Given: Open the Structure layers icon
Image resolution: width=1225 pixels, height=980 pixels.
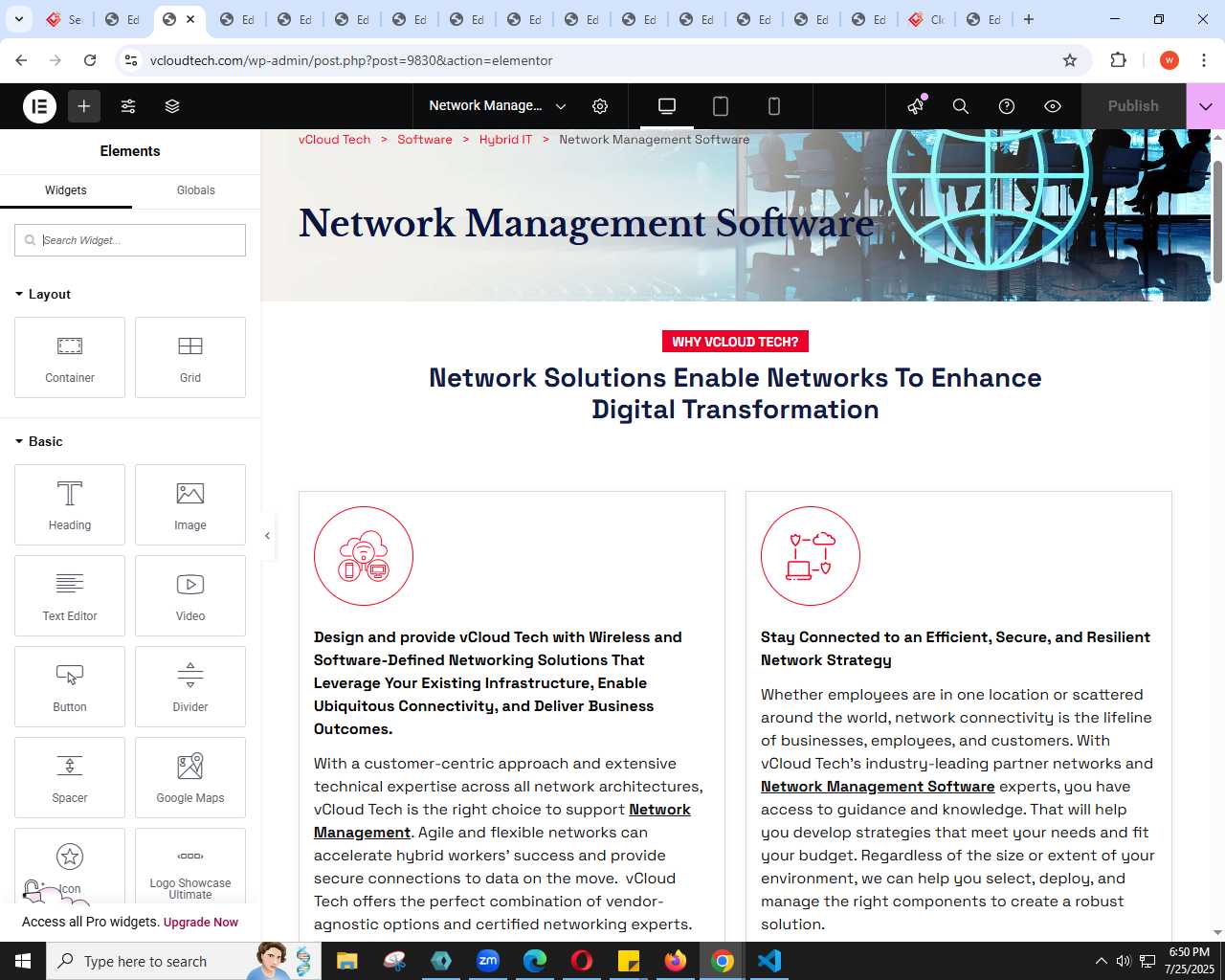Looking at the screenshot, I should [x=172, y=106].
